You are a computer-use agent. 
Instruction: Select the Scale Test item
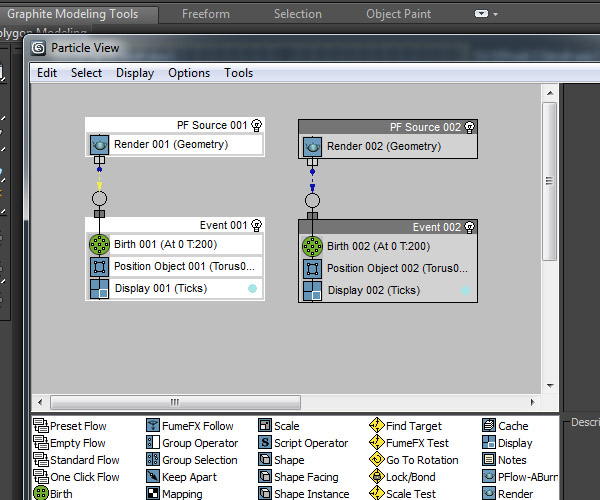coord(403,493)
